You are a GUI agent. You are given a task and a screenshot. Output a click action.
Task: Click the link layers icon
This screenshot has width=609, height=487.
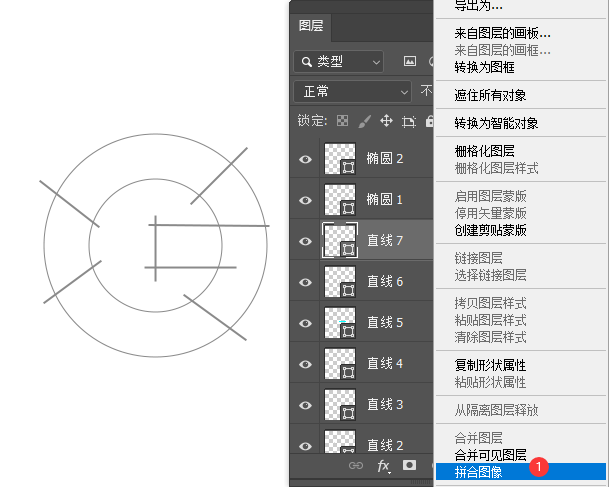point(356,465)
